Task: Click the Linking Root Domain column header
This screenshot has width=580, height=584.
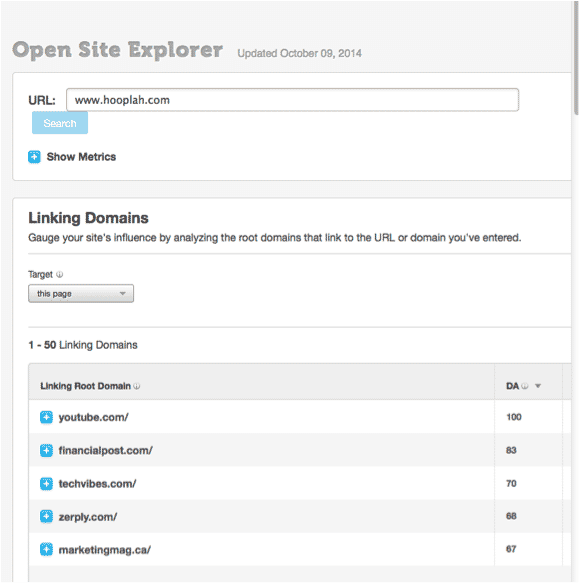Action: click(85, 386)
